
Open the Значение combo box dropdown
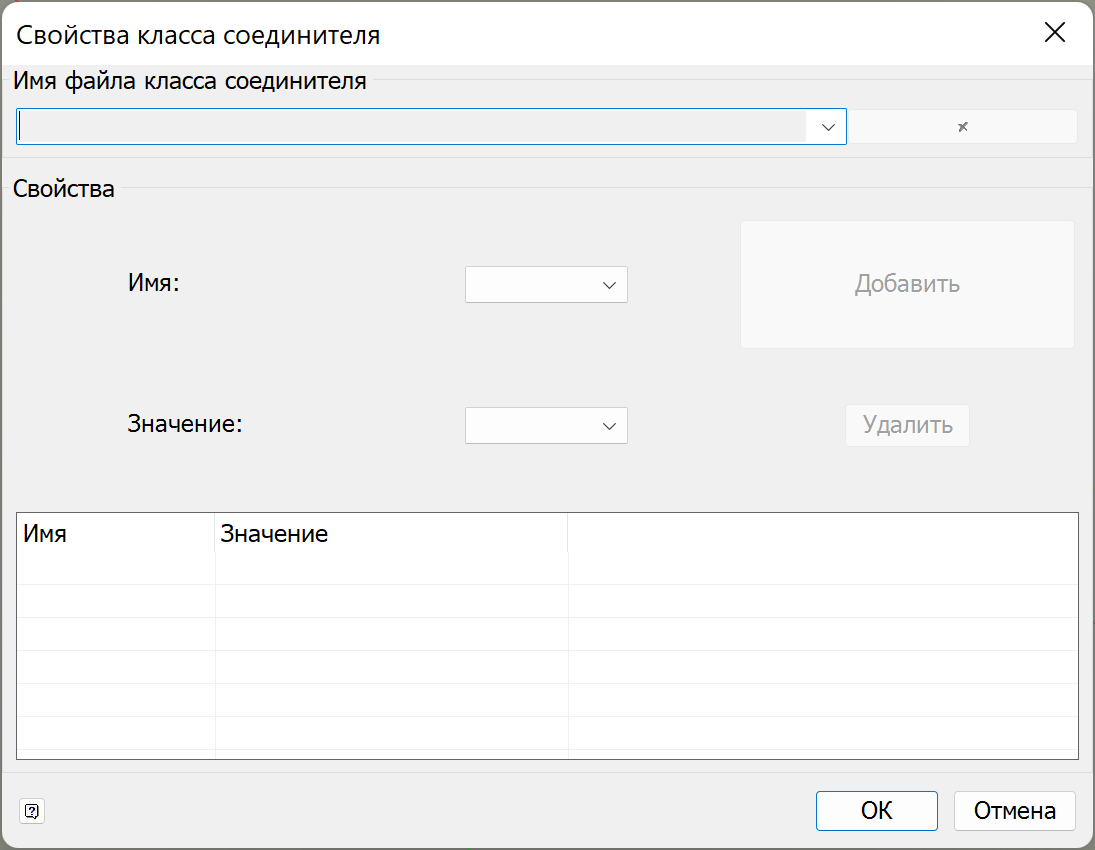(611, 425)
